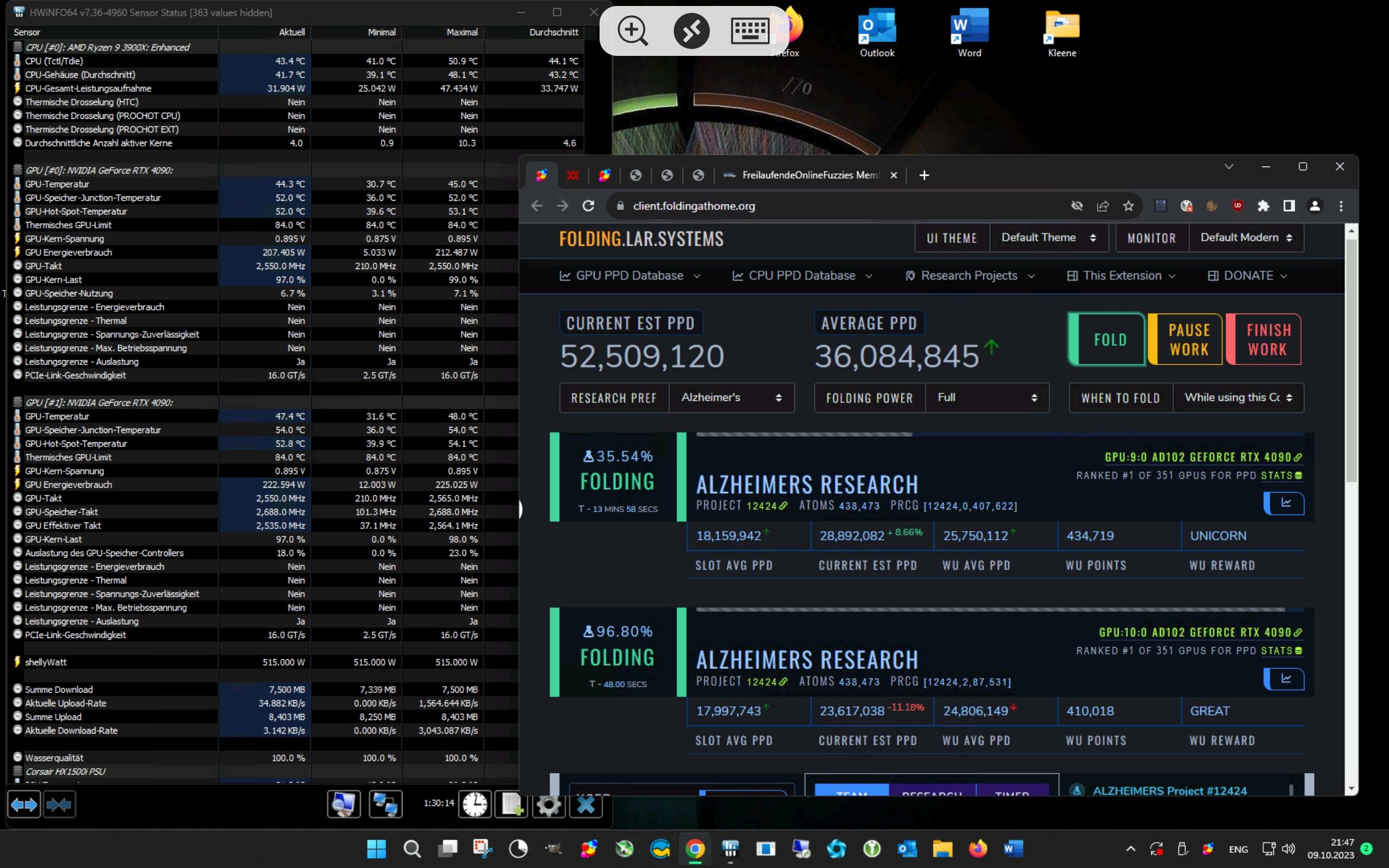The width and height of the screenshot is (1389, 868).
Task: Open Chrome tab search chevron
Action: (x=1229, y=167)
